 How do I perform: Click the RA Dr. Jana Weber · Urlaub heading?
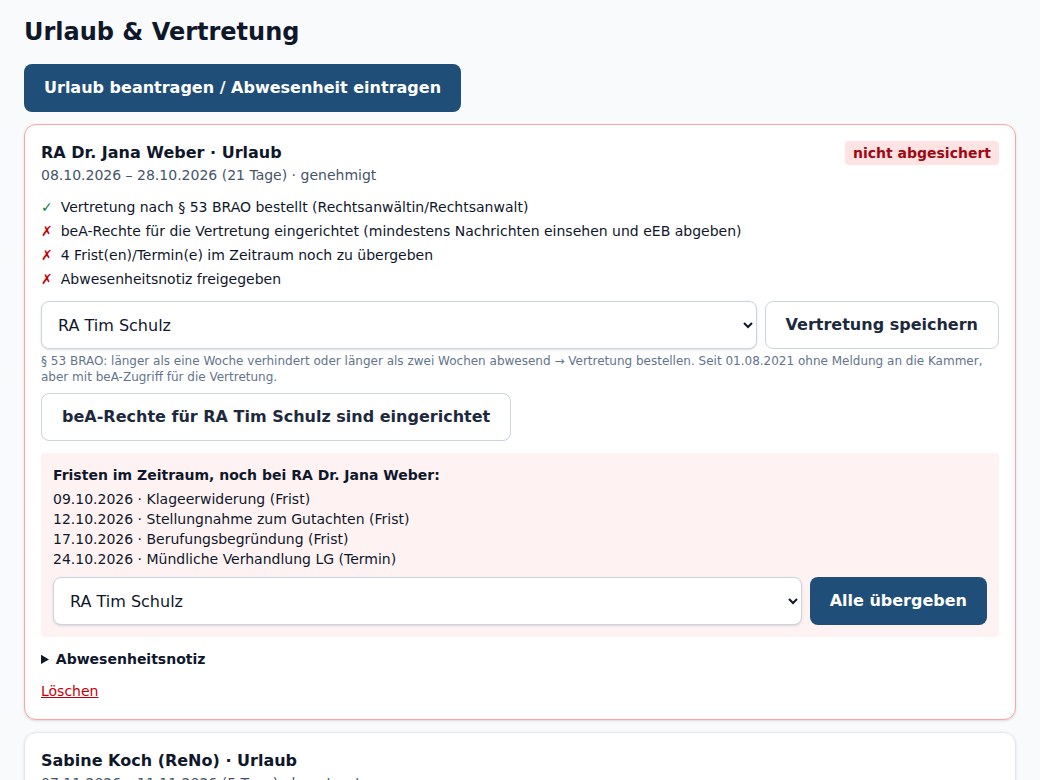pyautogui.click(x=161, y=153)
